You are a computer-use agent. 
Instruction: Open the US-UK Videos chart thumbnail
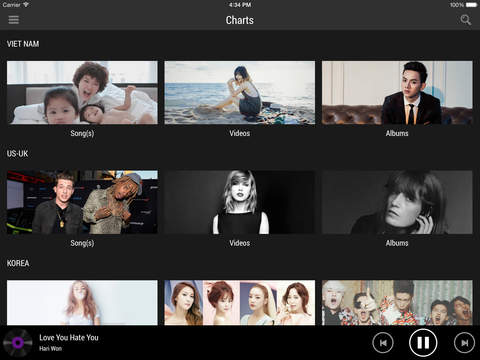point(240,202)
